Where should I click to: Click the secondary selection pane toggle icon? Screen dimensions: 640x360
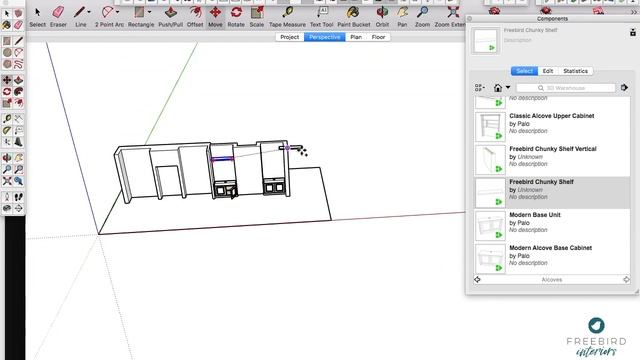633,32
